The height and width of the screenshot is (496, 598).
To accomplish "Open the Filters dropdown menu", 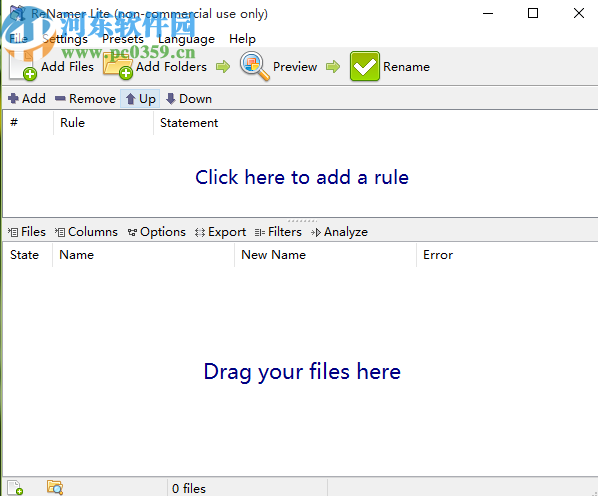I will (278, 232).
